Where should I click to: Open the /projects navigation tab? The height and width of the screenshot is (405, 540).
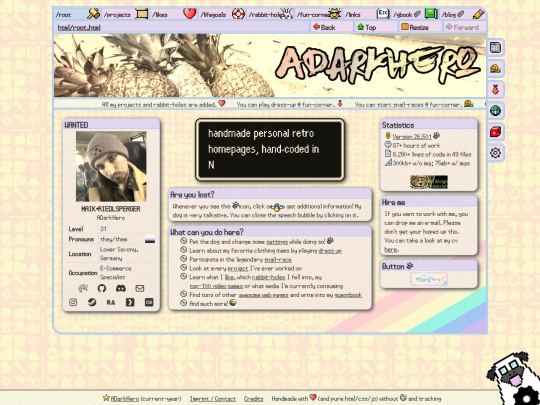point(126,14)
